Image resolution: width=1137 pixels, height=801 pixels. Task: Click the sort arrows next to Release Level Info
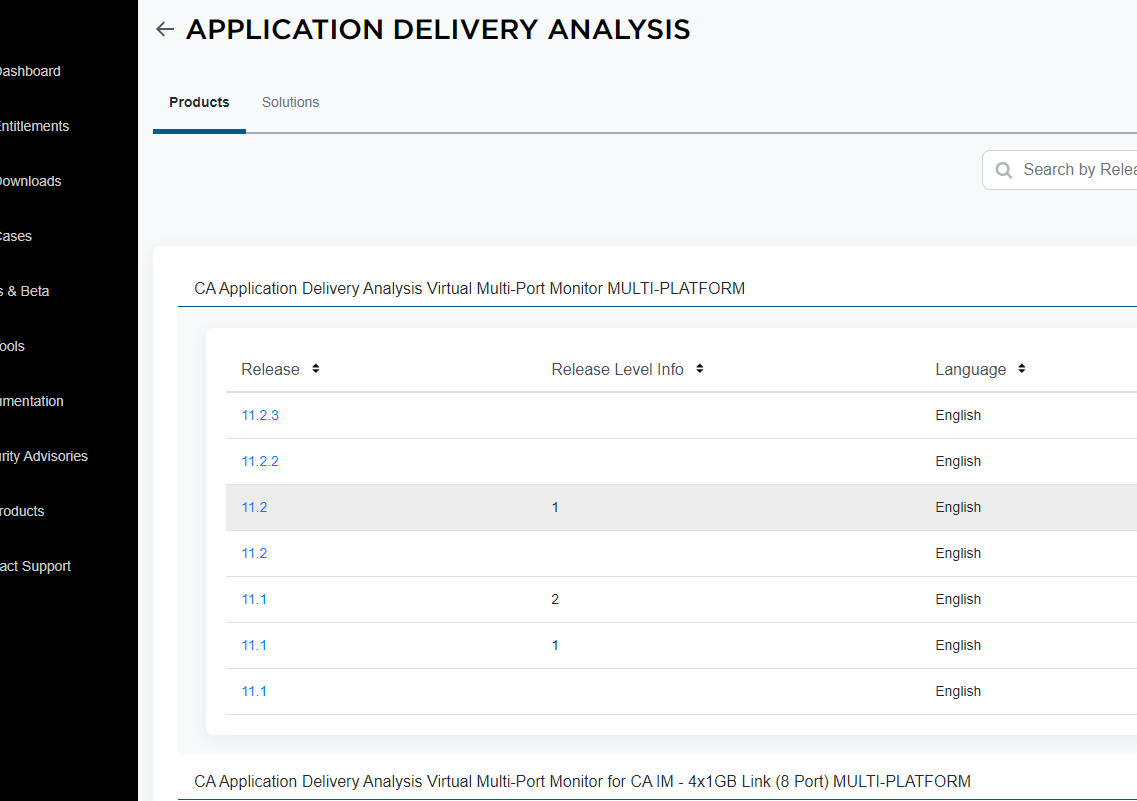[x=699, y=369]
